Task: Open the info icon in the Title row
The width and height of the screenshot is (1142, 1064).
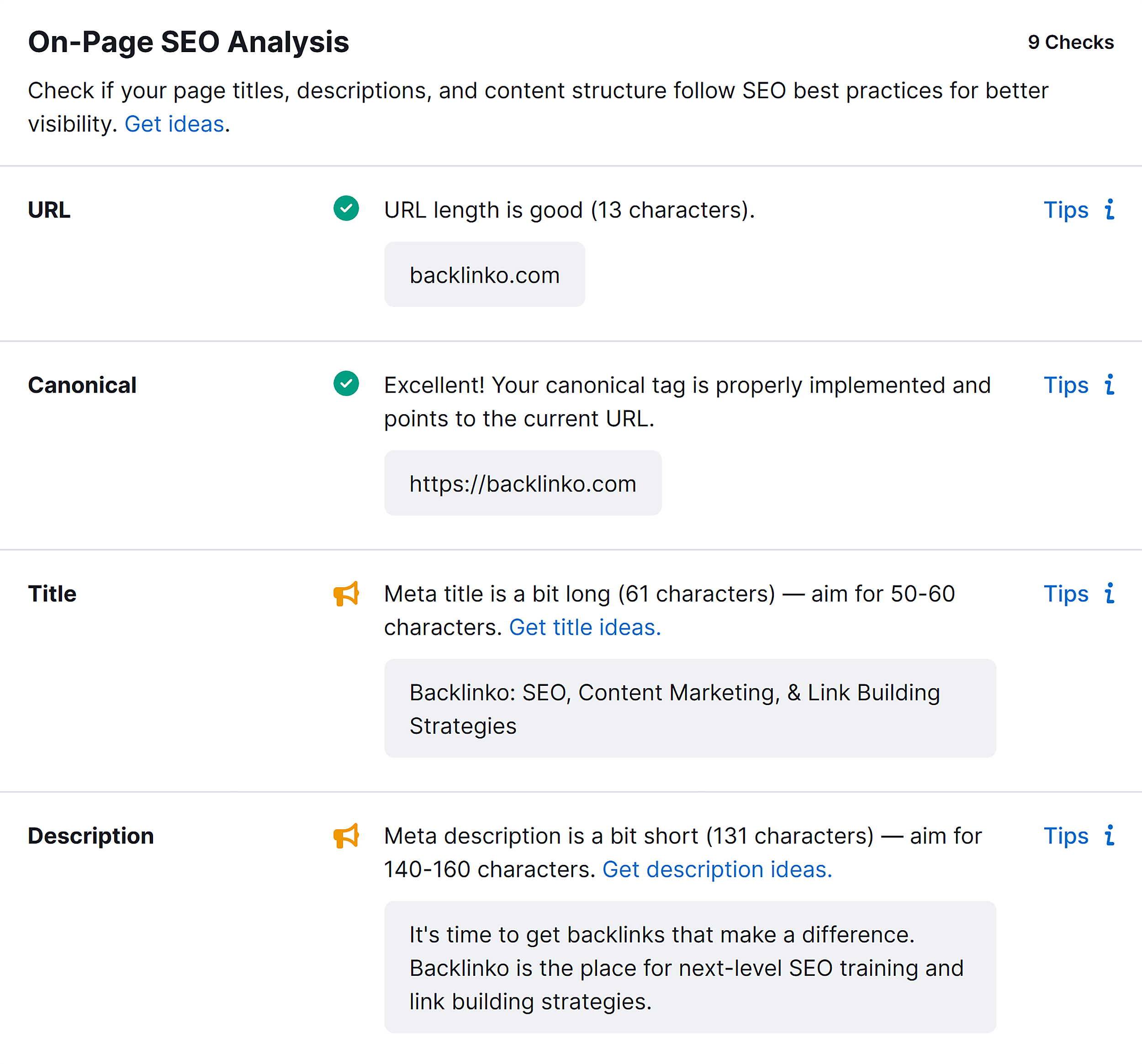Action: point(1109,594)
